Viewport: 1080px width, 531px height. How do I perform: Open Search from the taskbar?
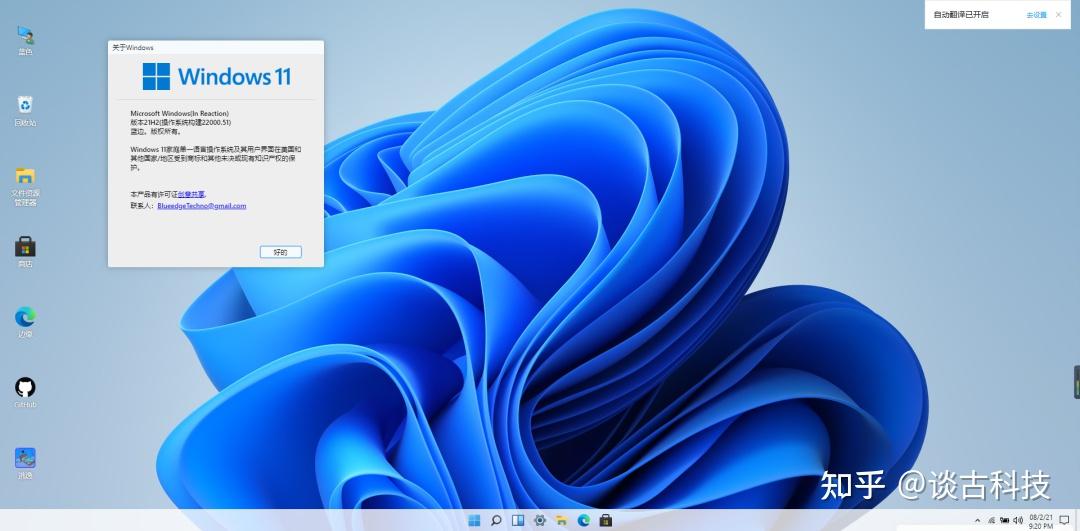(x=496, y=520)
